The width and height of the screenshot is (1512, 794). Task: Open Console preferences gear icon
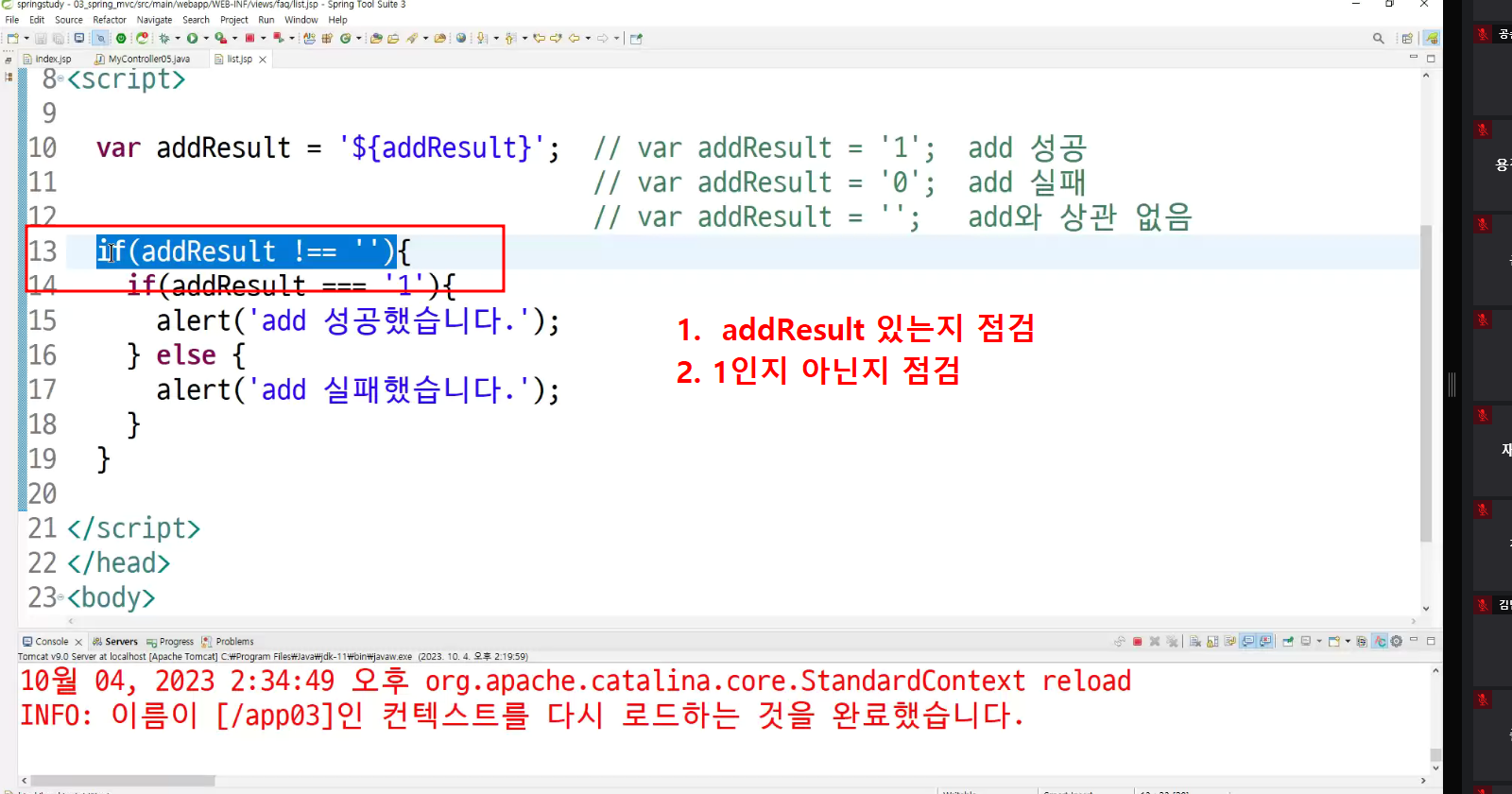tap(1396, 642)
